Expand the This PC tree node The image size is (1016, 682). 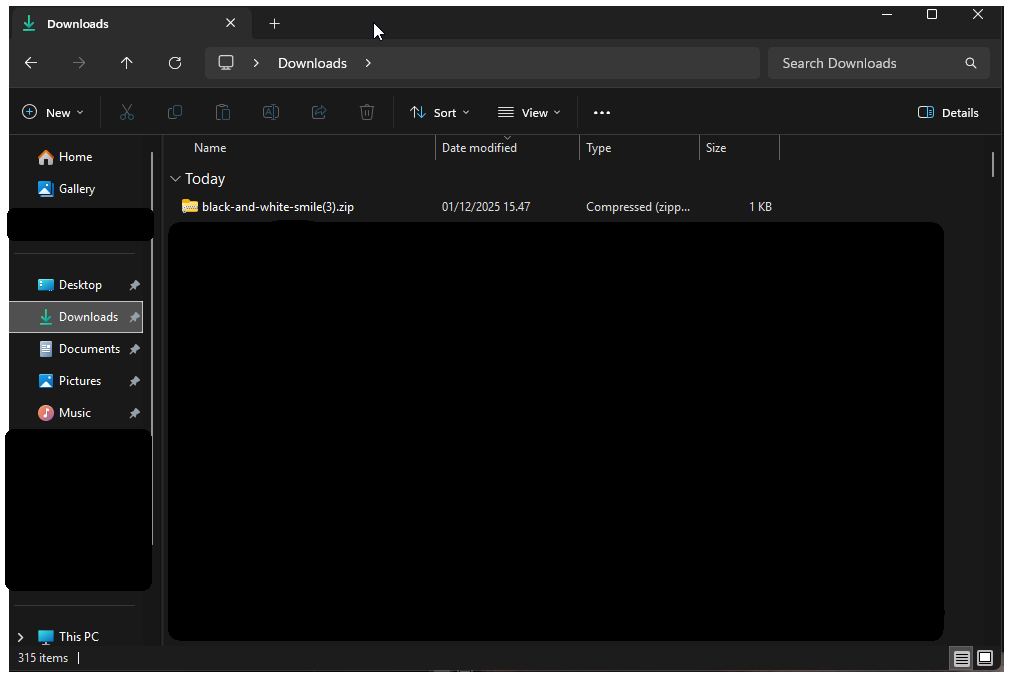[x=20, y=637]
